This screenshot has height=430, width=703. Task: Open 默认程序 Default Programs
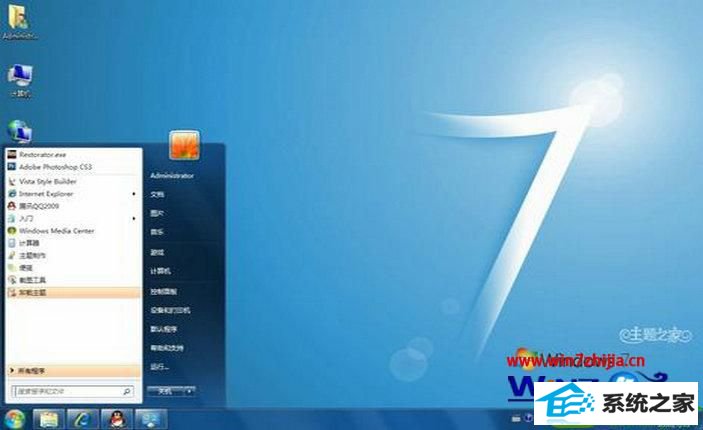(164, 329)
